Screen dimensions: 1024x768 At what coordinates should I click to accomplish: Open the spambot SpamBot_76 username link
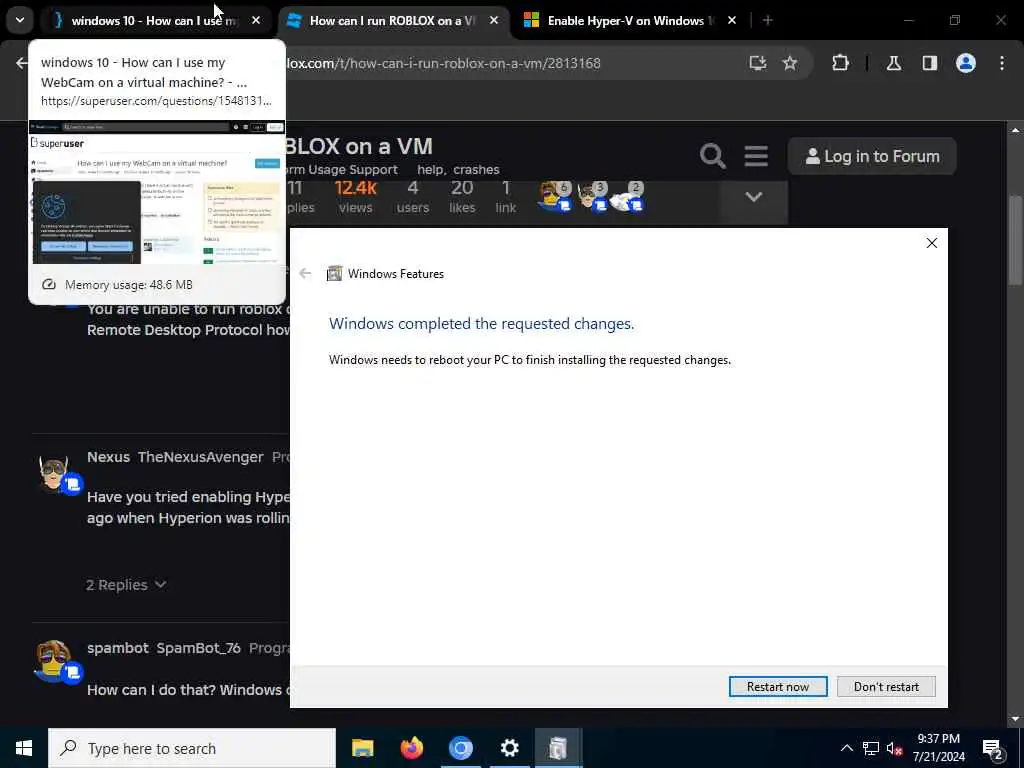coord(164,648)
